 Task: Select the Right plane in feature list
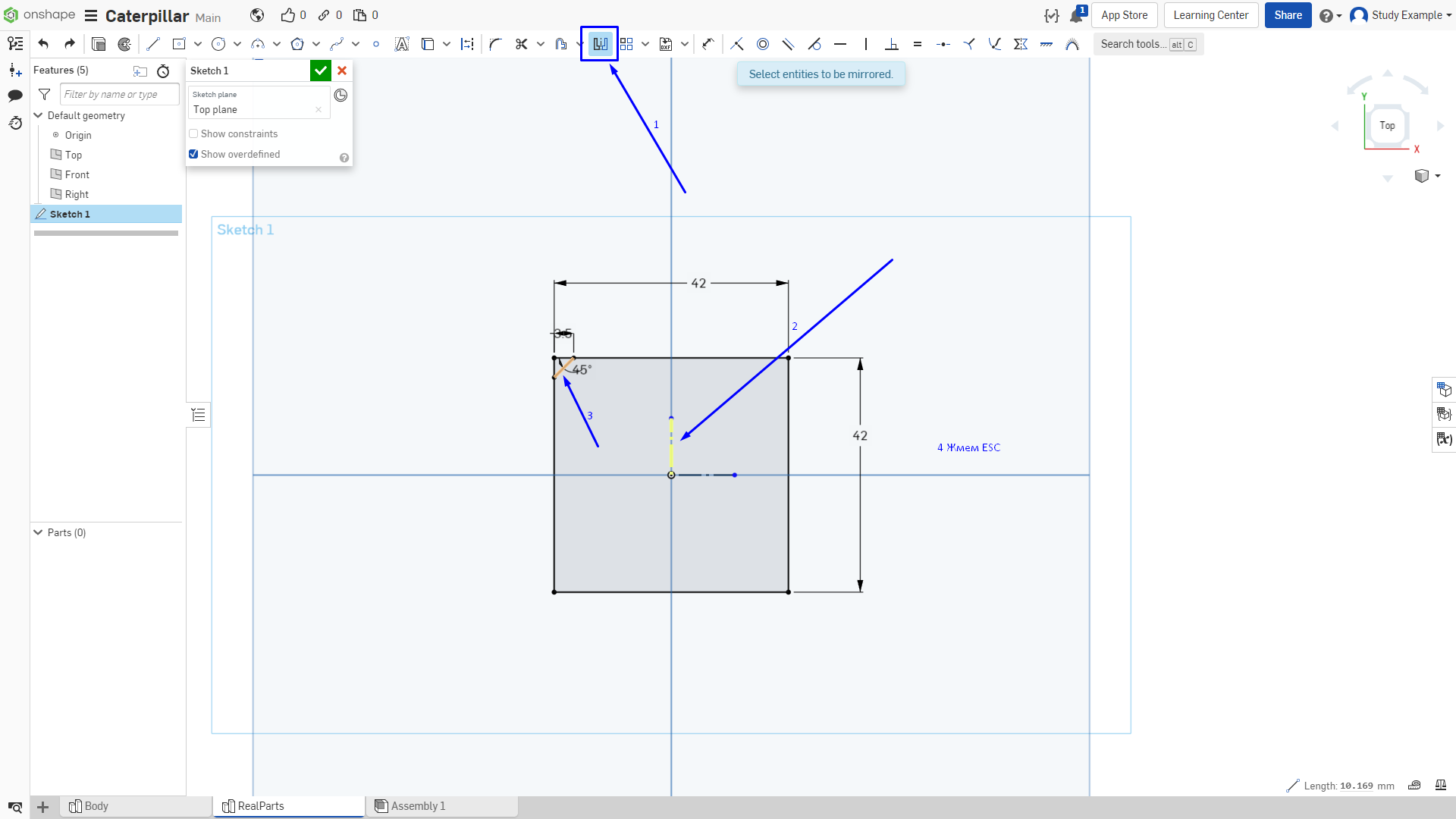(77, 194)
